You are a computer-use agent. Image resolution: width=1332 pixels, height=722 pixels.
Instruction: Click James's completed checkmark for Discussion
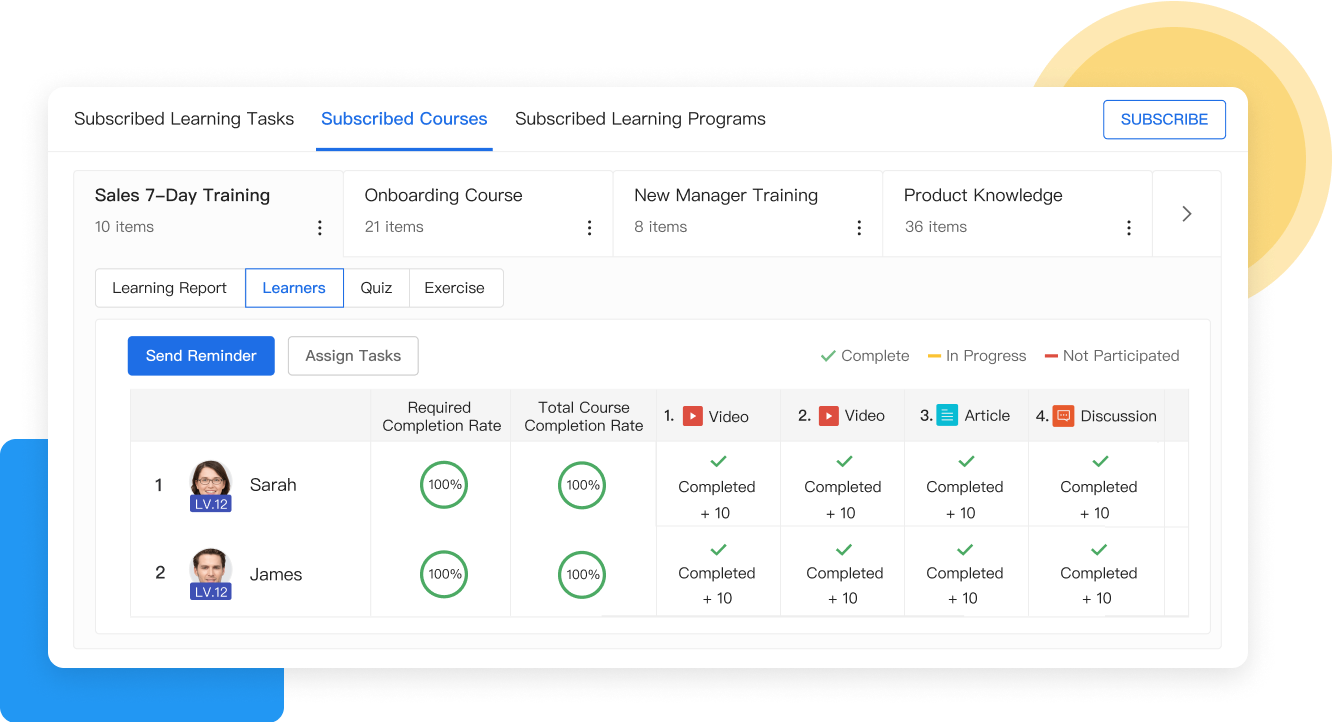point(1099,549)
